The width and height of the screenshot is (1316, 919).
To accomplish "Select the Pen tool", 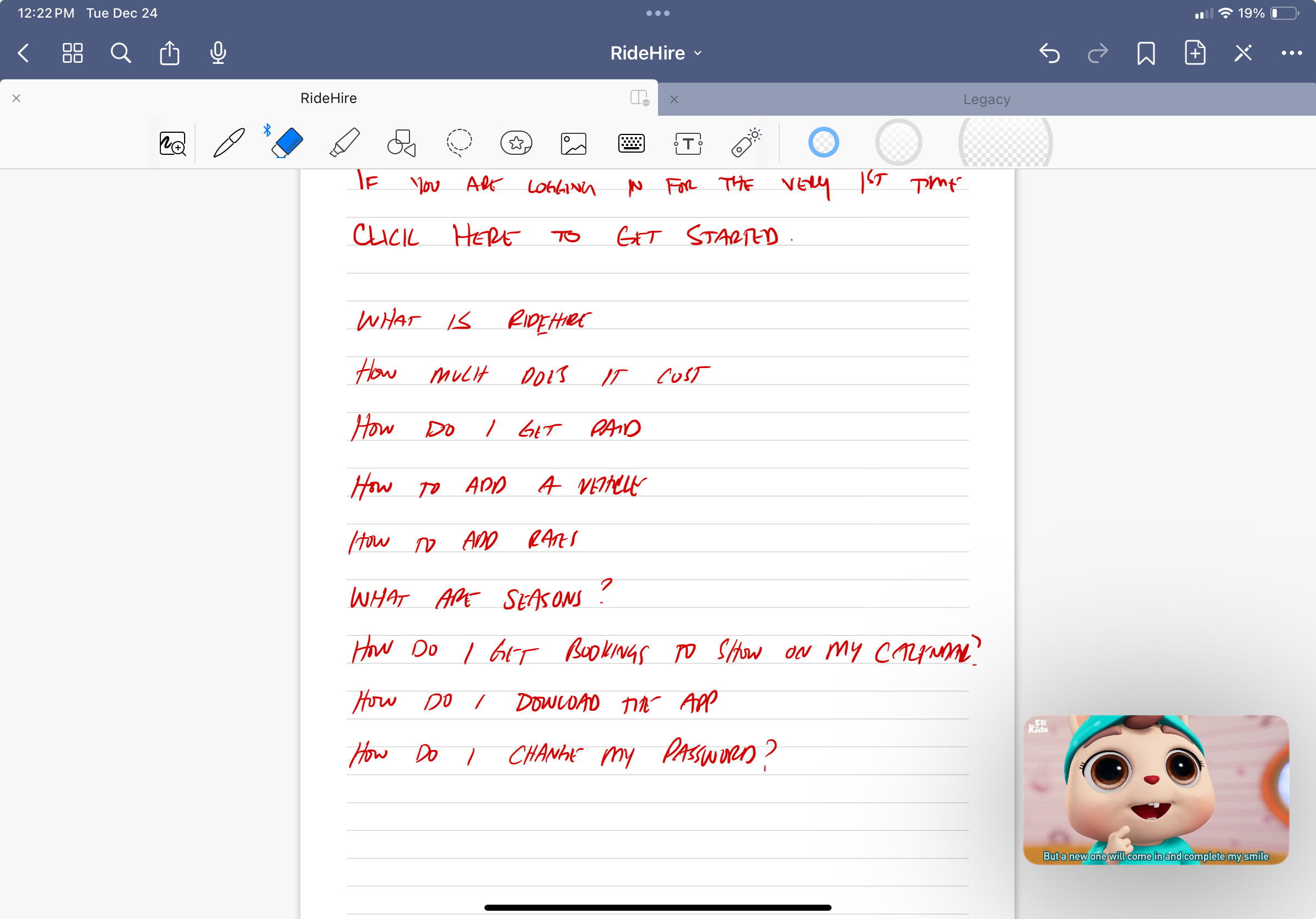I will (x=229, y=143).
